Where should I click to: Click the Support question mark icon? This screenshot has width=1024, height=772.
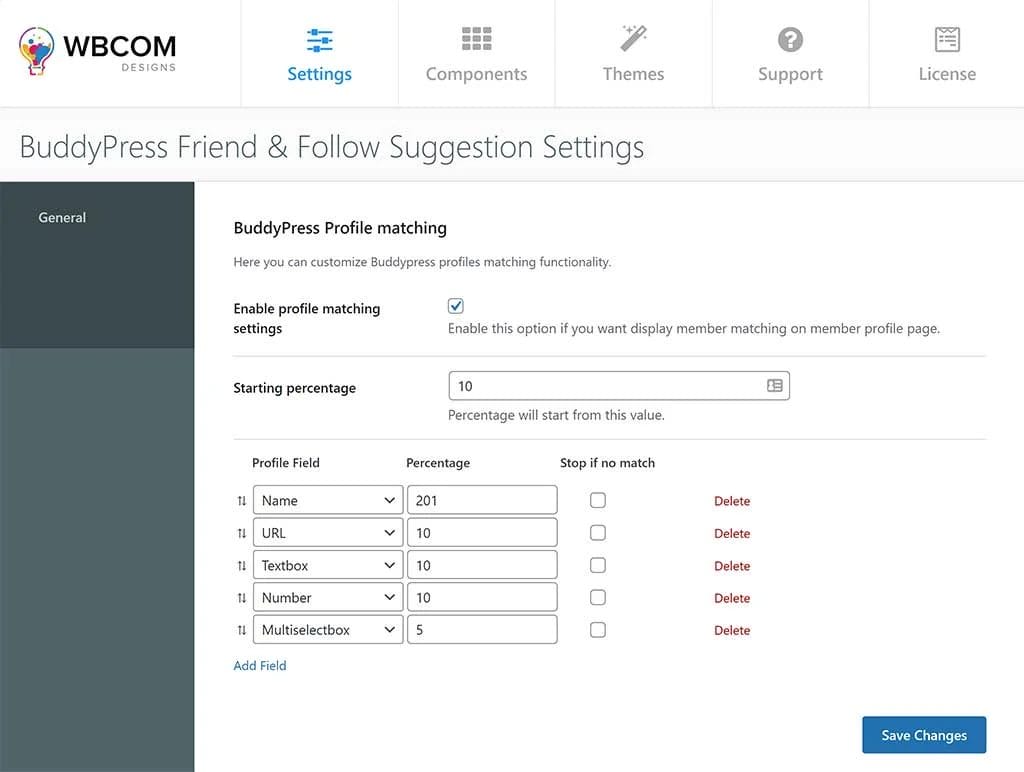click(x=790, y=39)
